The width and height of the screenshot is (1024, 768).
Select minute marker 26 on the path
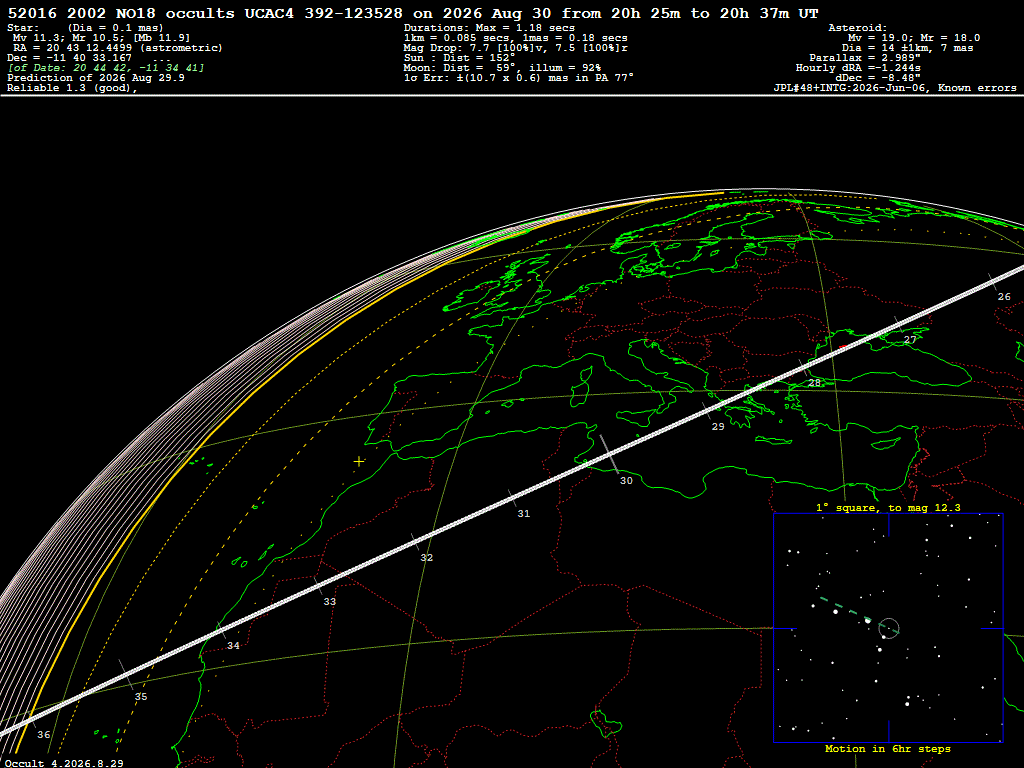point(1004,296)
